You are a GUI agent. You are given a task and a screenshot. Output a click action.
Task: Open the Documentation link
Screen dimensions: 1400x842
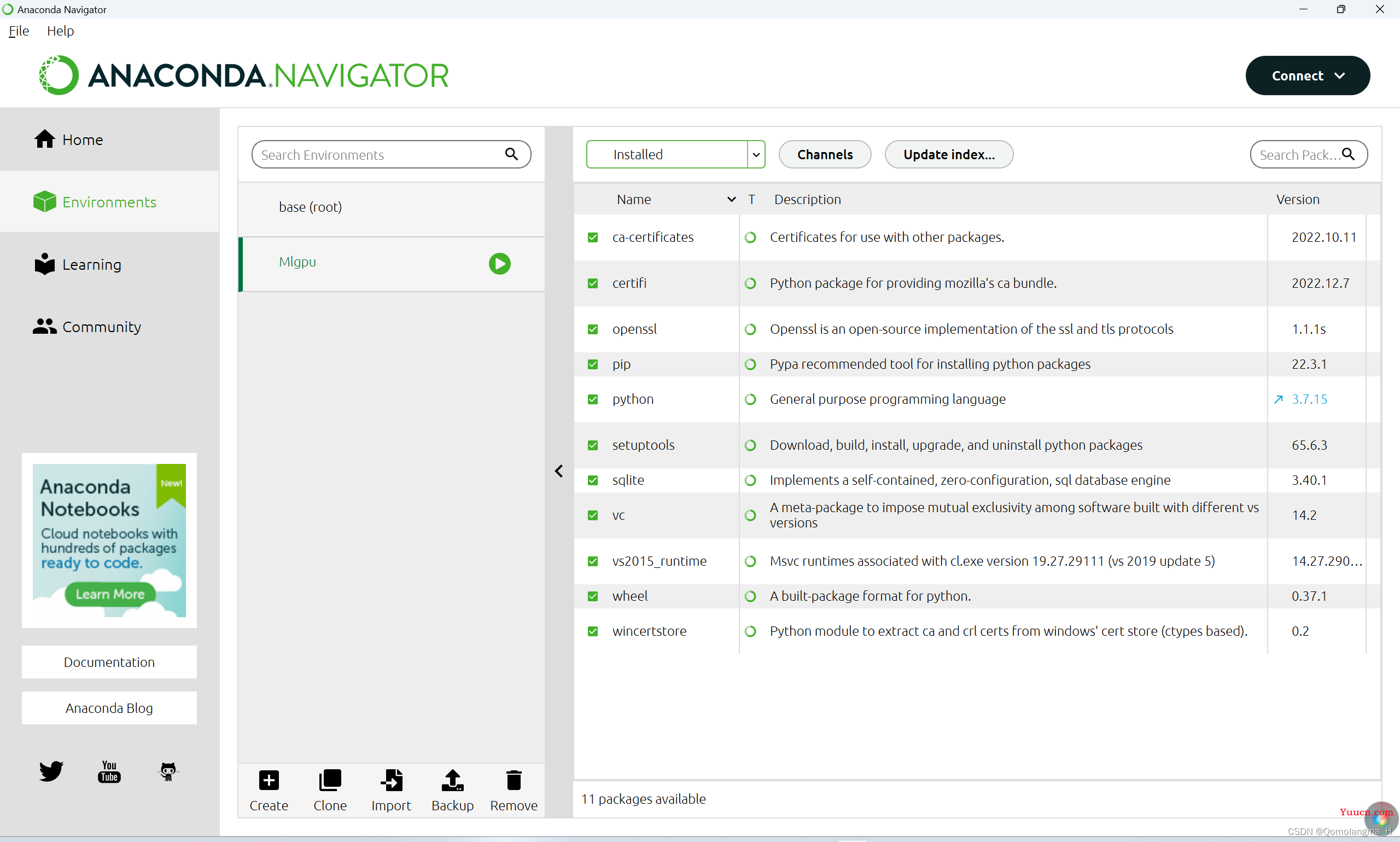pyautogui.click(x=109, y=662)
